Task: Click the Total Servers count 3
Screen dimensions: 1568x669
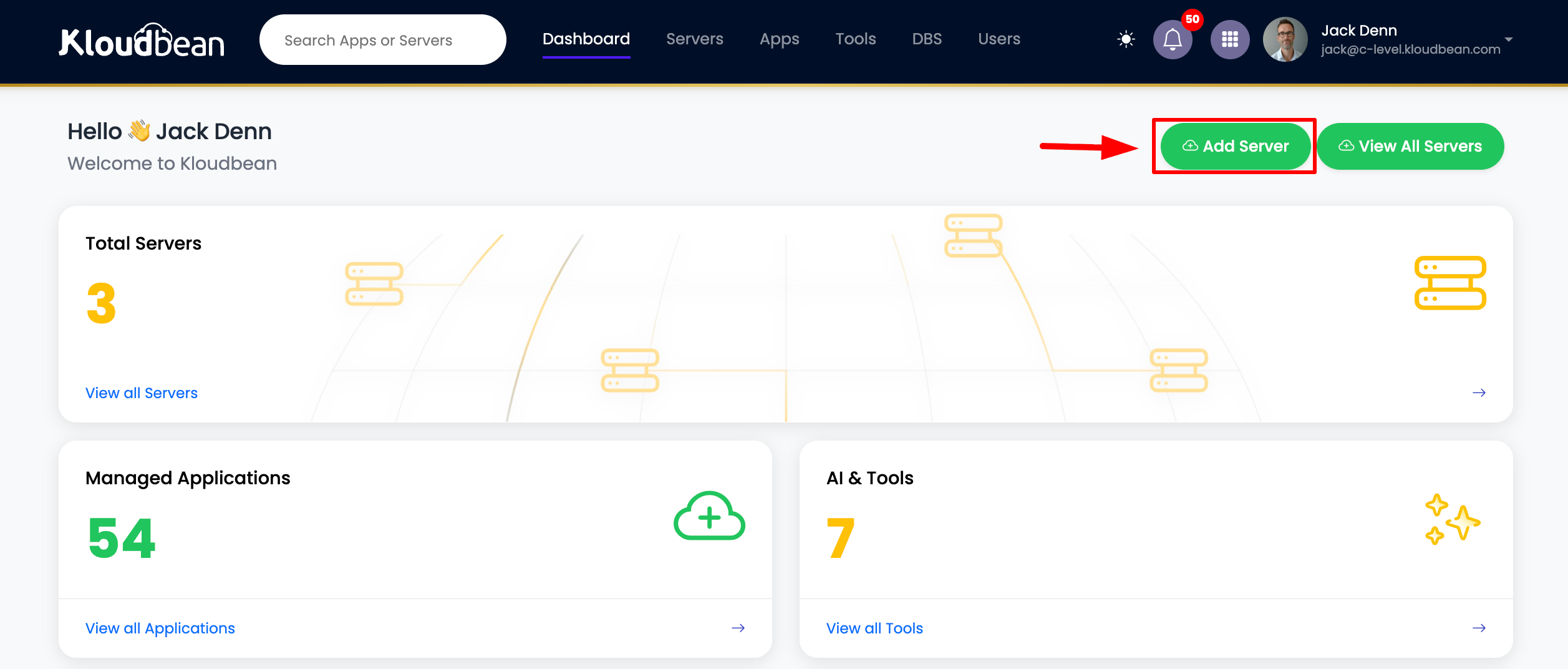Action: click(102, 303)
